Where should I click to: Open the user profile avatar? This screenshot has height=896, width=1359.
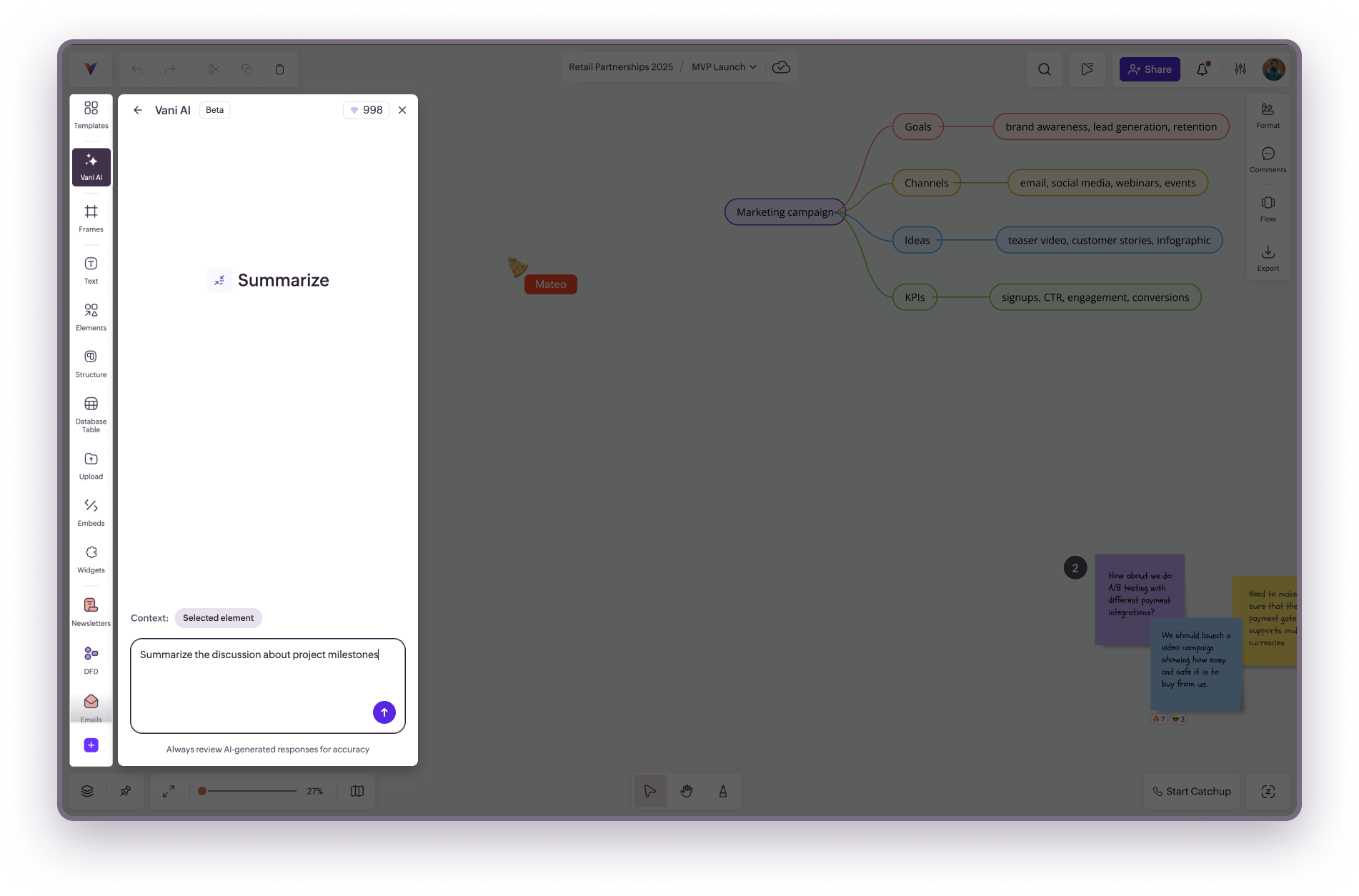pos(1274,69)
